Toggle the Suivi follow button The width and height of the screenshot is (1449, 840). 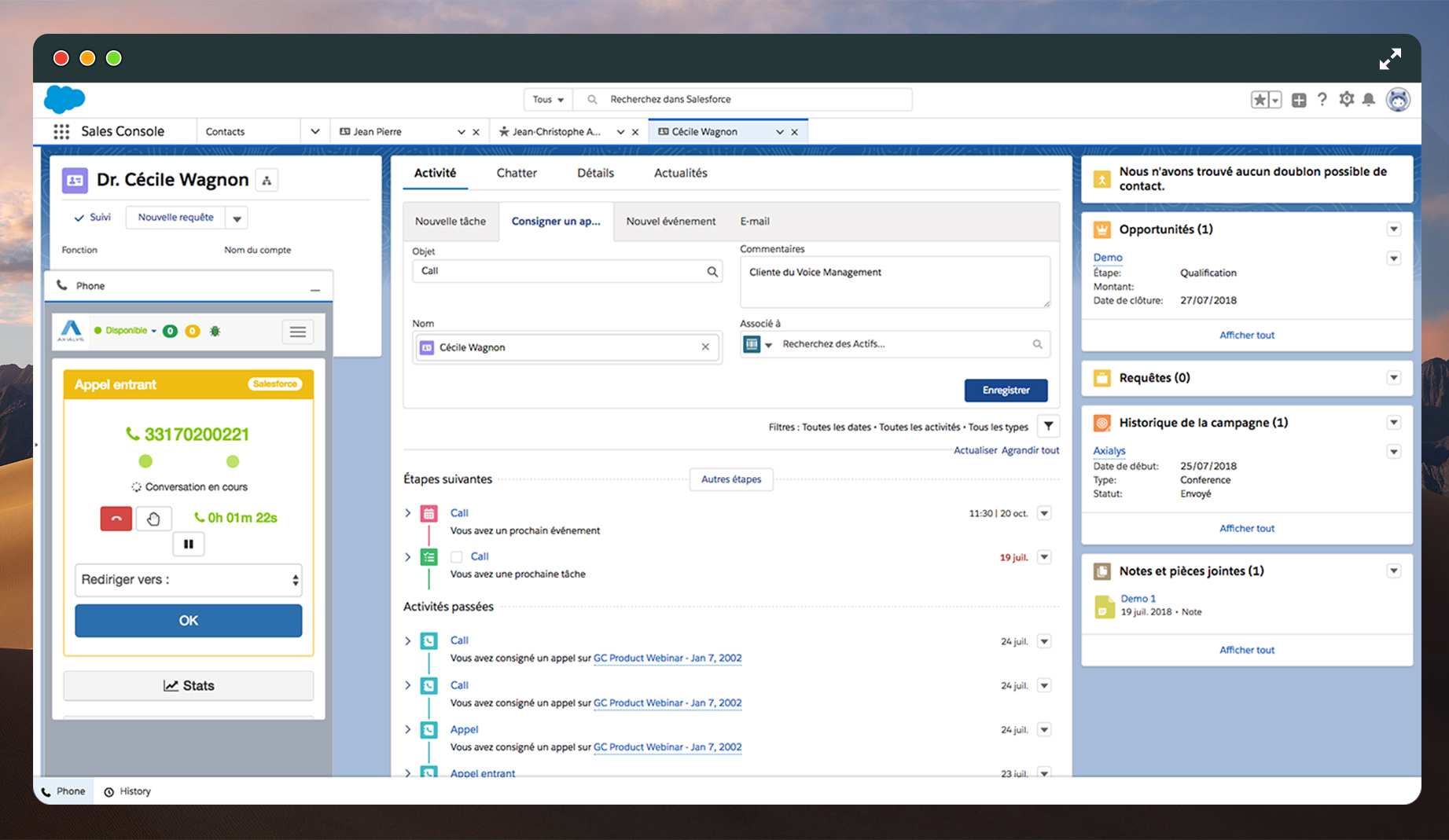point(93,218)
